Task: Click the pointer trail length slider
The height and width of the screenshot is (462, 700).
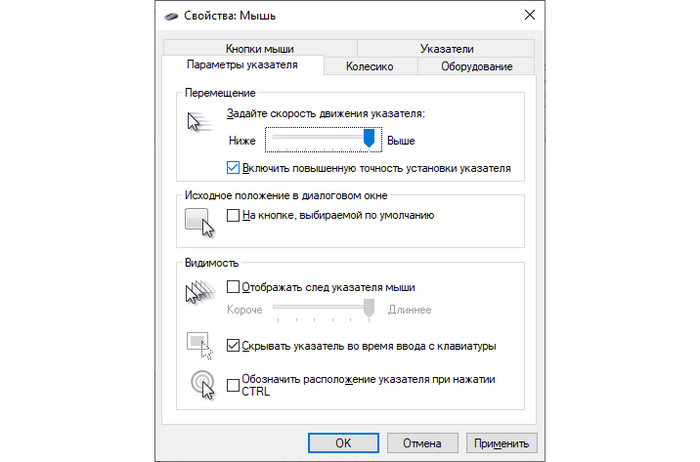Action: (323, 310)
